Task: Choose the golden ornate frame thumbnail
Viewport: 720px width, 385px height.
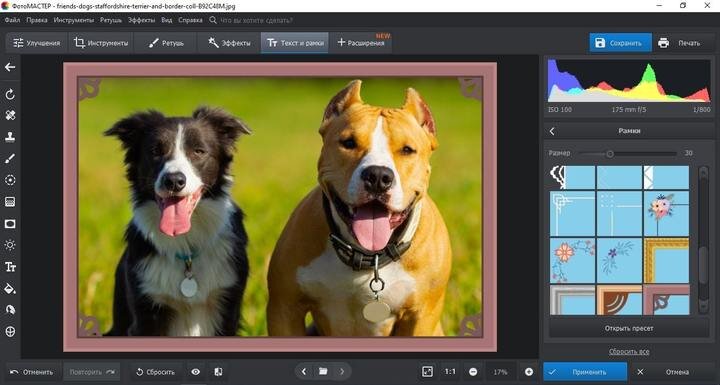Action: pyautogui.click(x=666, y=260)
